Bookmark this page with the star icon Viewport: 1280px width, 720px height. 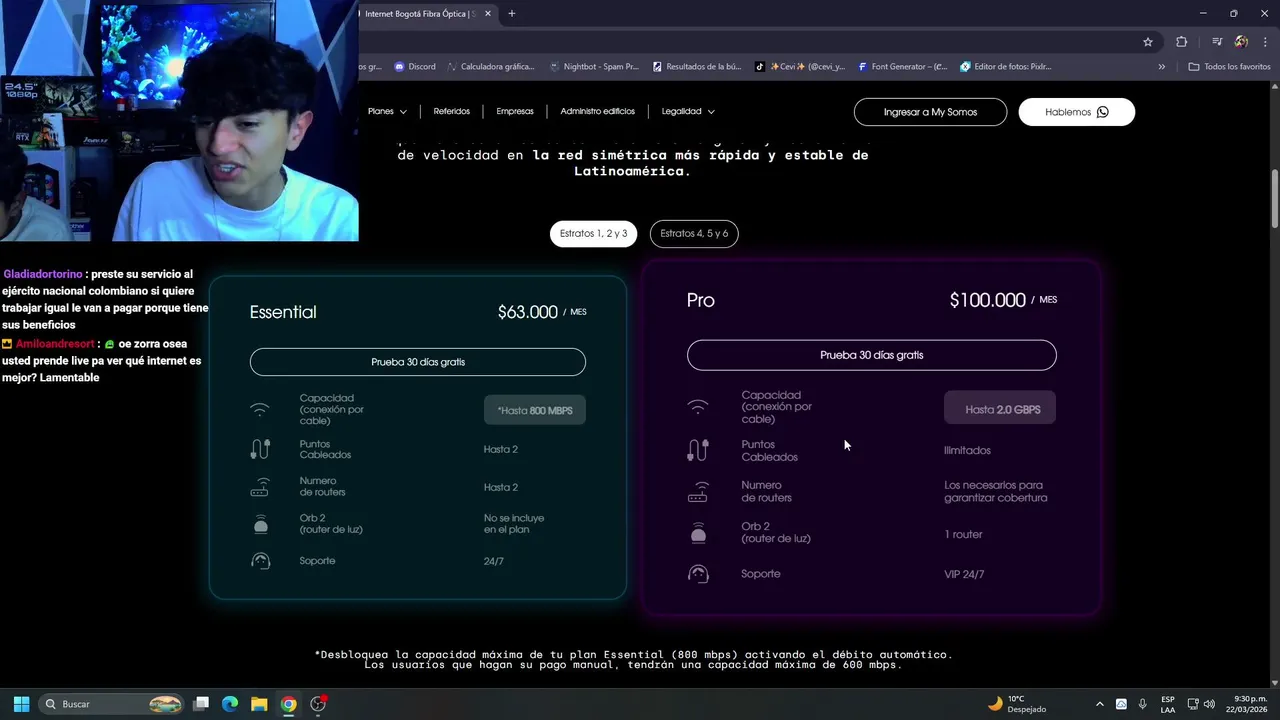[x=1148, y=42]
